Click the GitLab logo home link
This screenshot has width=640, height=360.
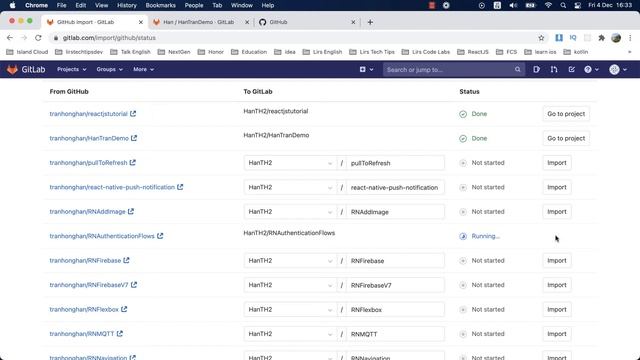pyautogui.click(x=26, y=69)
